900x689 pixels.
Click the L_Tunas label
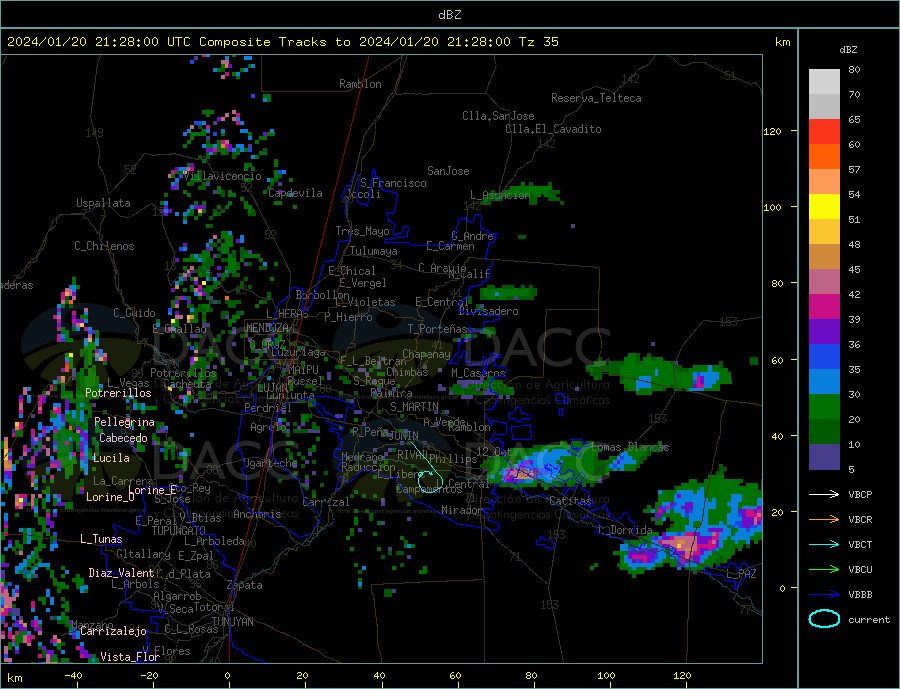coord(102,539)
